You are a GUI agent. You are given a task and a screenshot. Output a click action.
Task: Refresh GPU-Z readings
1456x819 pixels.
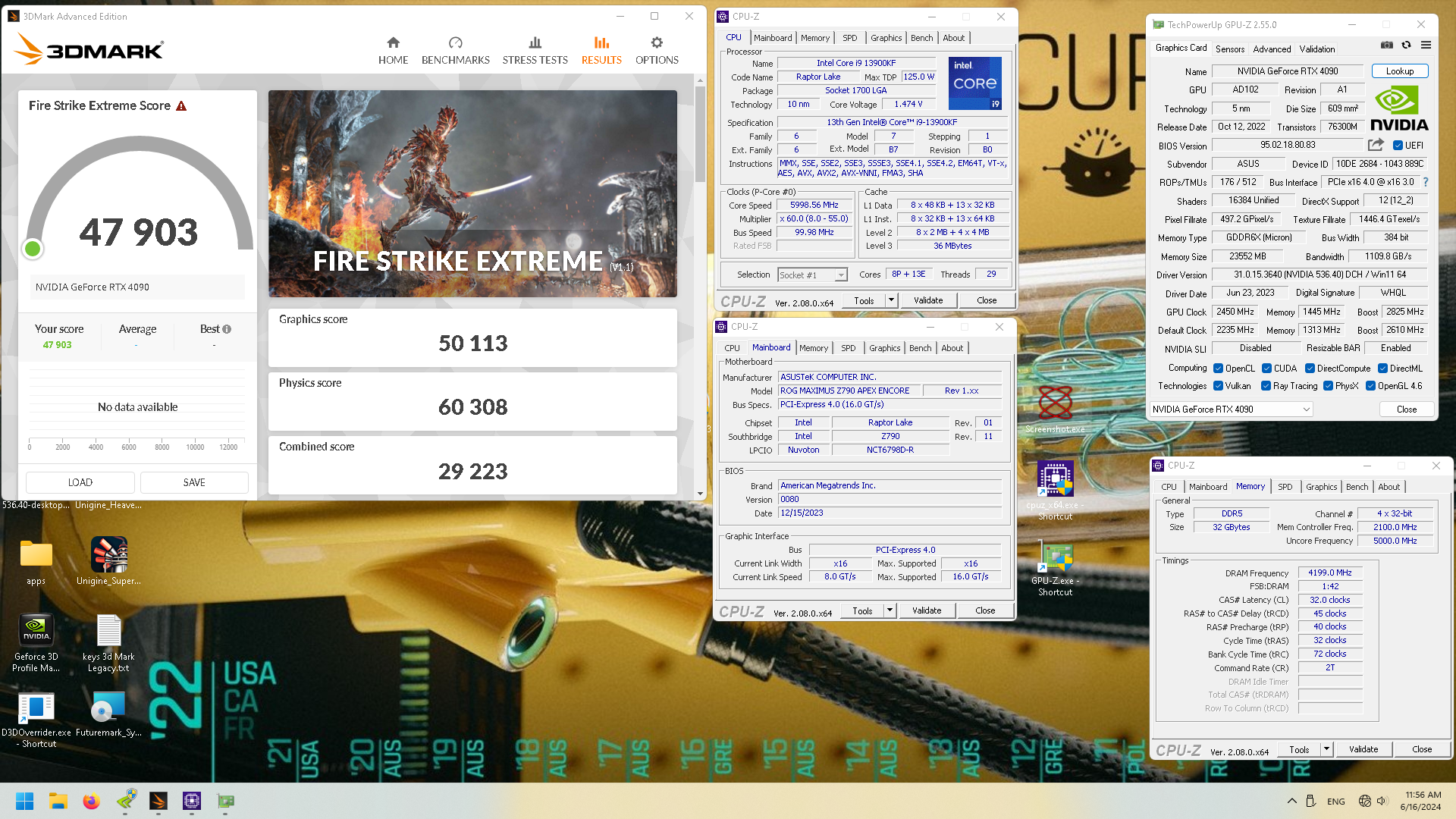click(1406, 45)
